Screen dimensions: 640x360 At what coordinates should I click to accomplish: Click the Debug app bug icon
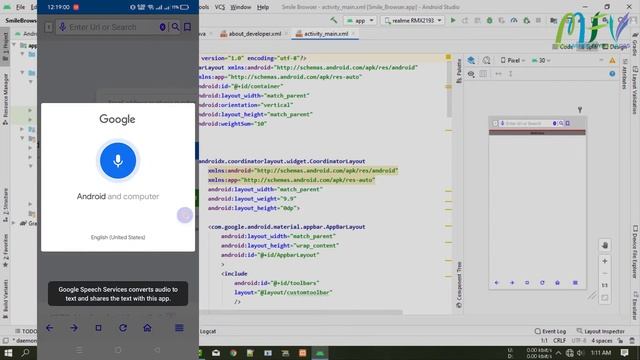(x=489, y=20)
